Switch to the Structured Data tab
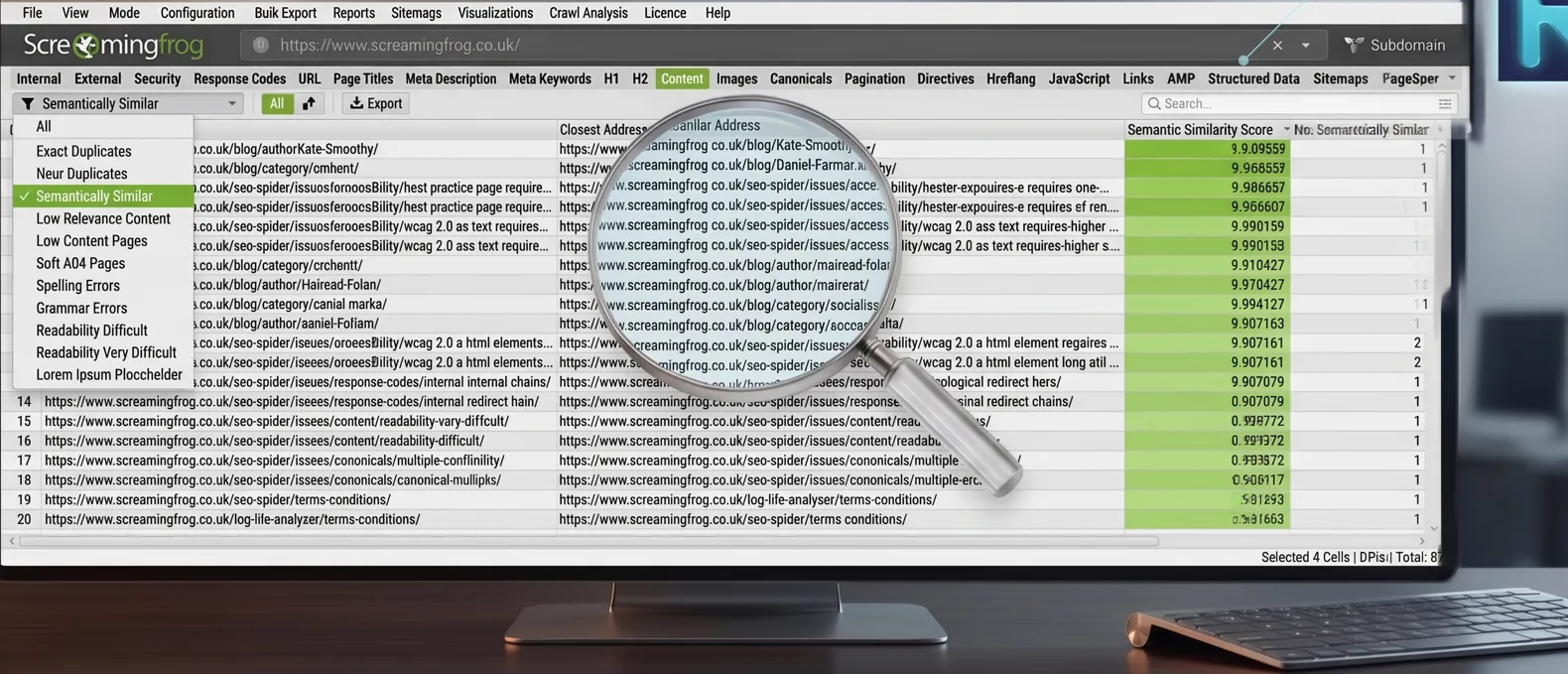 click(1253, 78)
